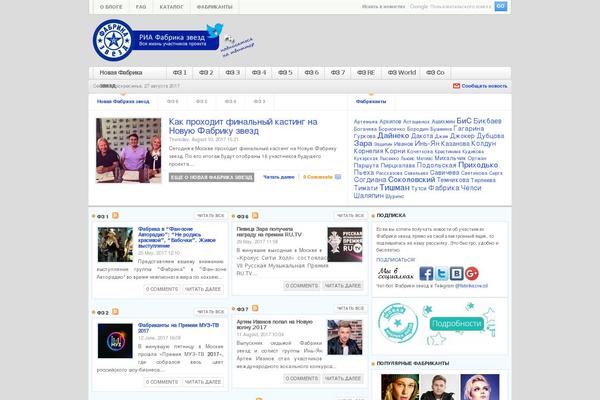Click the round Фабрика звезд logo
Screen dimensions: 600x400
[113, 40]
